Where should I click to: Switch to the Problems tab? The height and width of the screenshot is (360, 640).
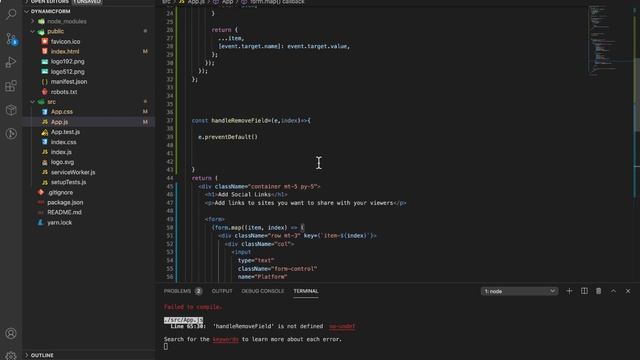pos(177,291)
